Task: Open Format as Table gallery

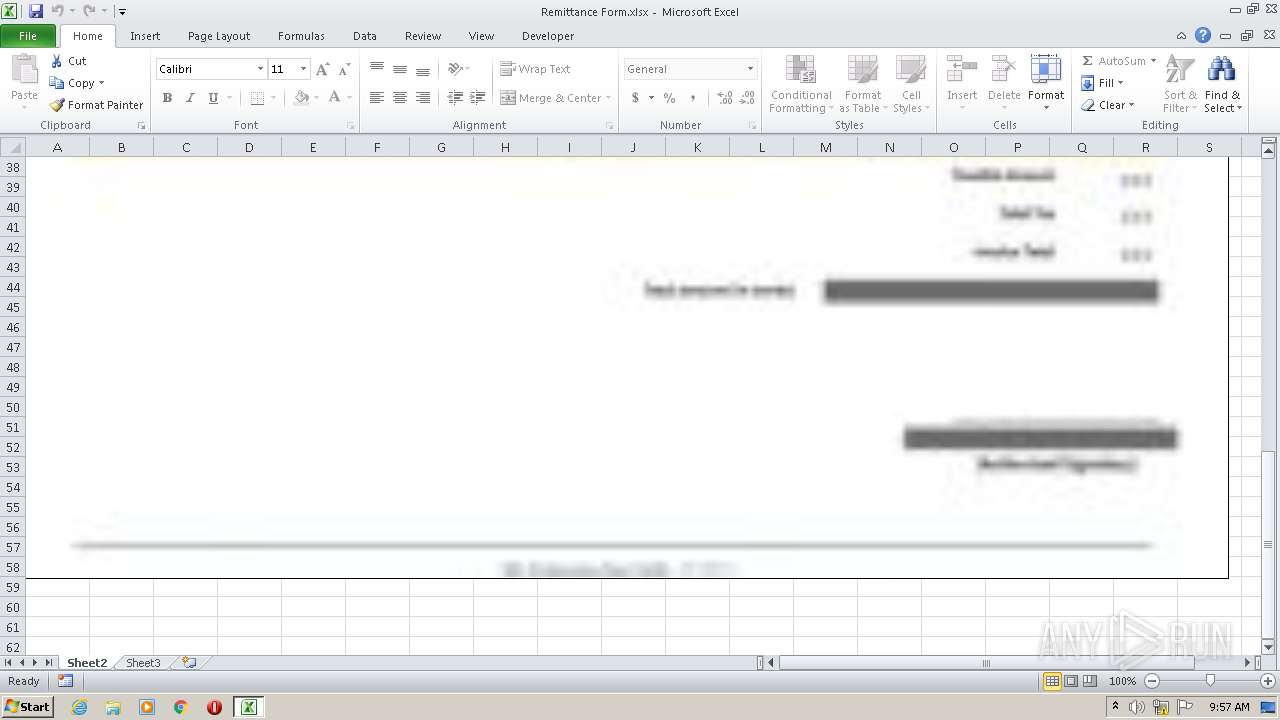Action: click(x=862, y=85)
